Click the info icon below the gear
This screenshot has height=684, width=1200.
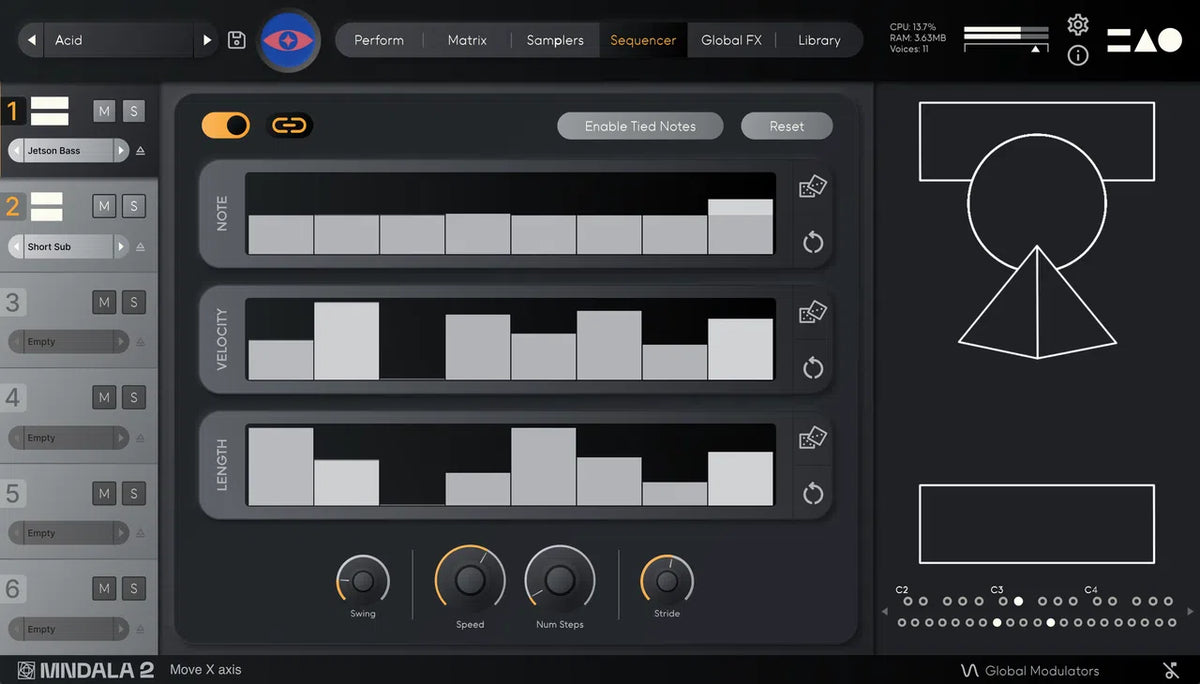tap(1077, 56)
